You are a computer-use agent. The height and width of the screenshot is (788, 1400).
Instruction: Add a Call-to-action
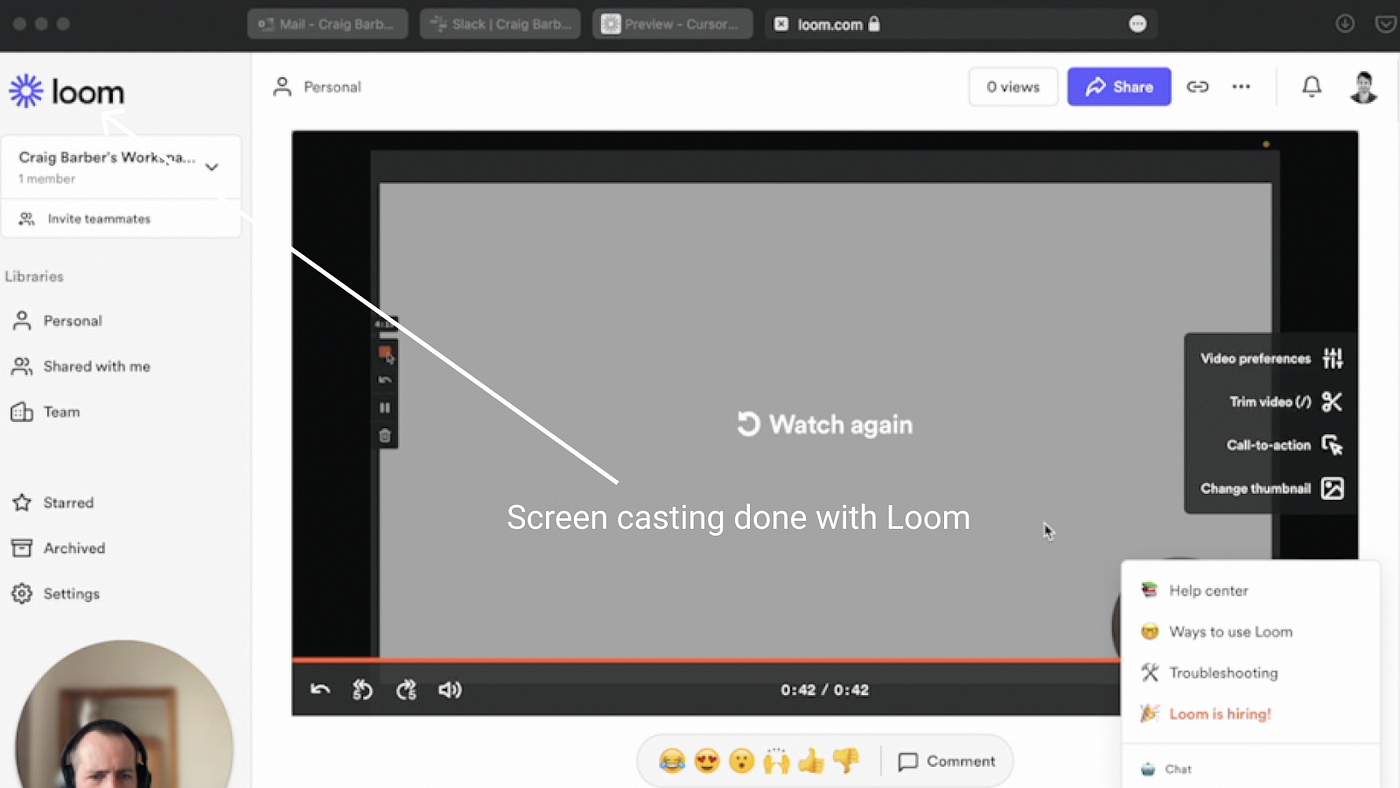(1284, 445)
